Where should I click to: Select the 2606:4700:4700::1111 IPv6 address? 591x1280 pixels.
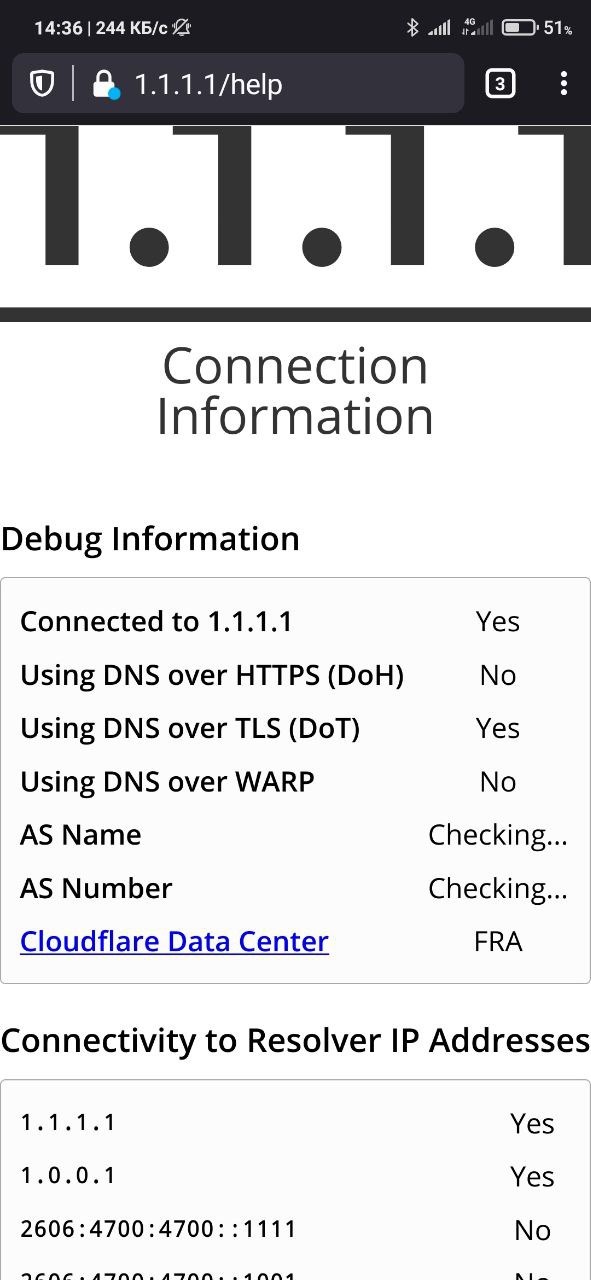158,1229
